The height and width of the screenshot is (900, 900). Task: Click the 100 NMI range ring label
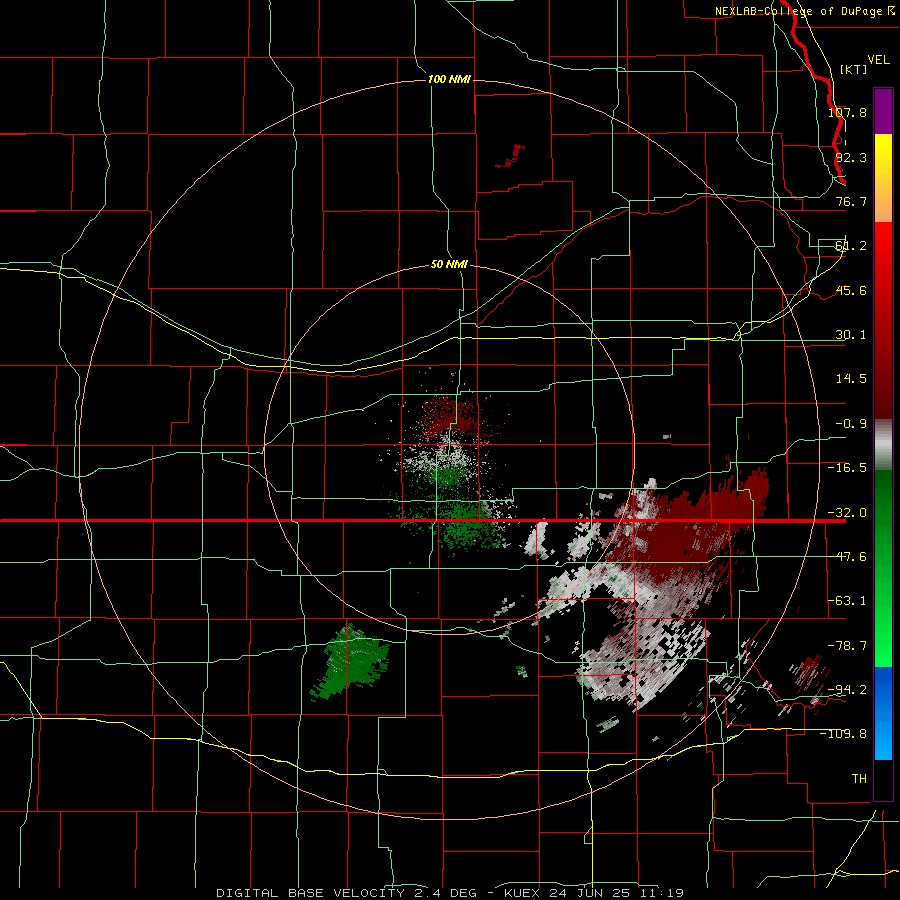449,79
